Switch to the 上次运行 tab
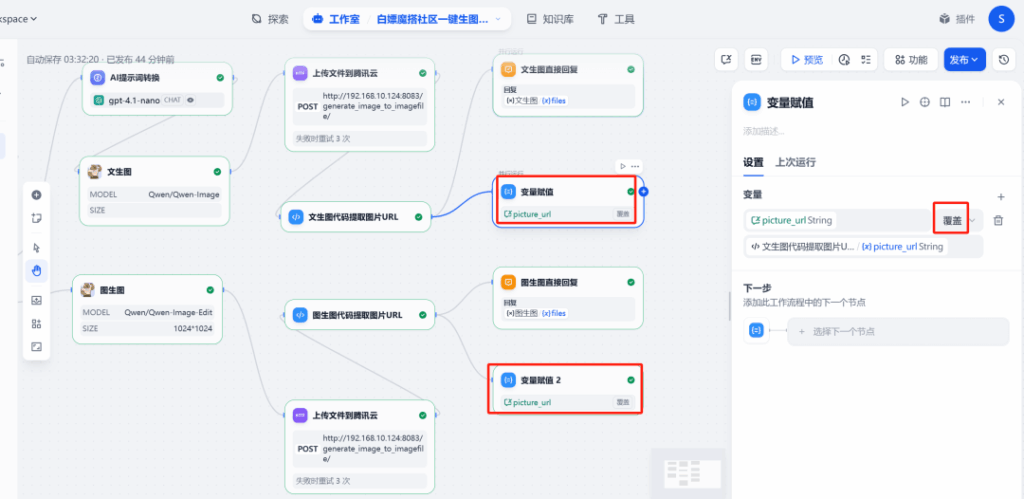Viewport: 1024px width, 499px height. [796, 162]
